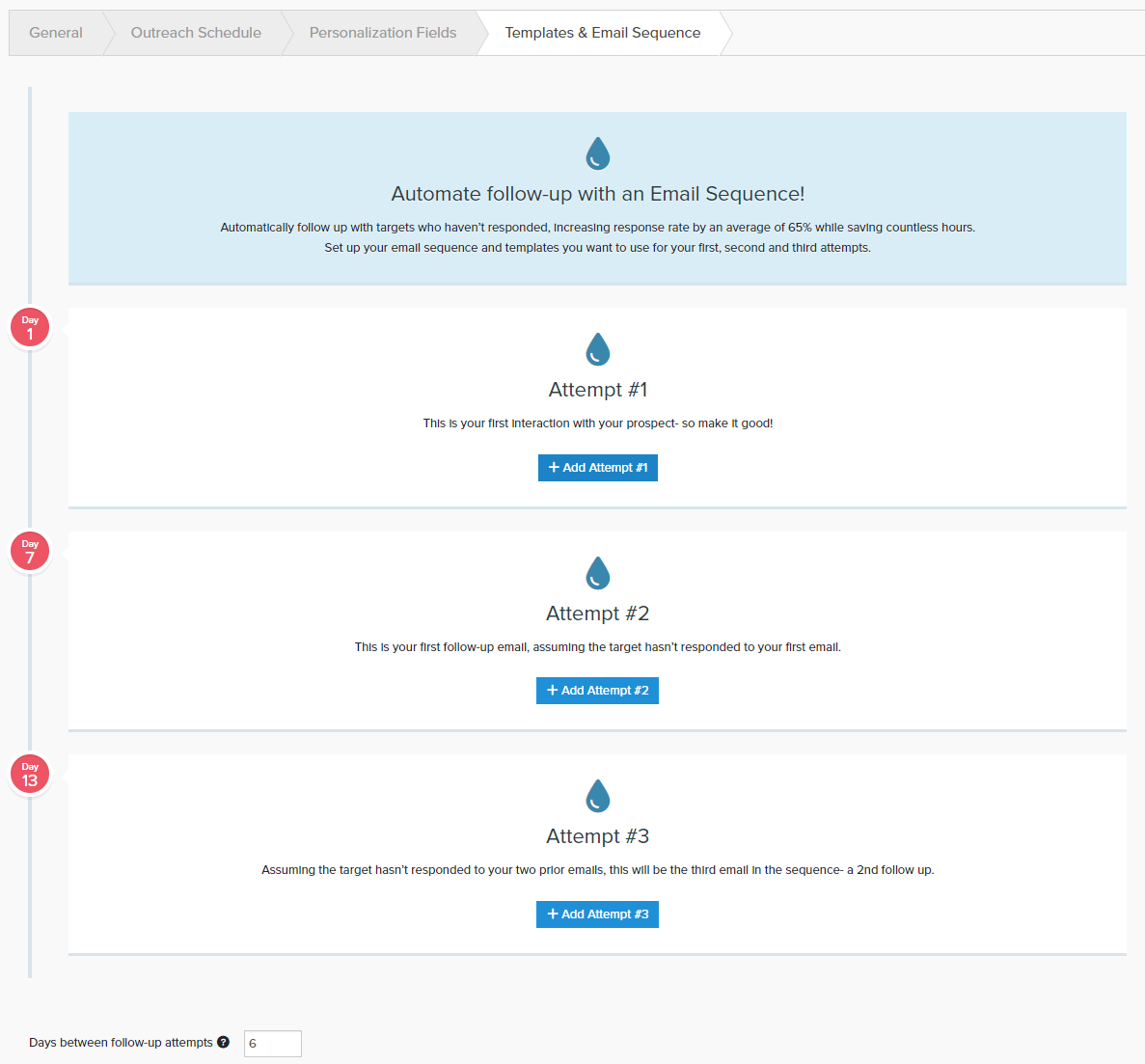Click the plus sign on Add Attempt #2
Viewport: 1145px width, 1064px height.
coord(552,690)
